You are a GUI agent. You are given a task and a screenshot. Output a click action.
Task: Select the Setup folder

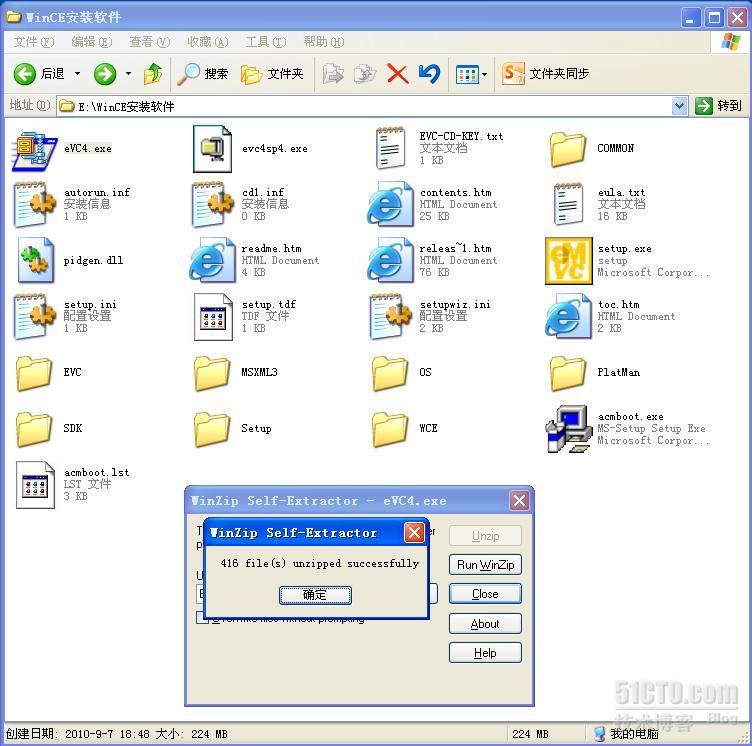212,429
